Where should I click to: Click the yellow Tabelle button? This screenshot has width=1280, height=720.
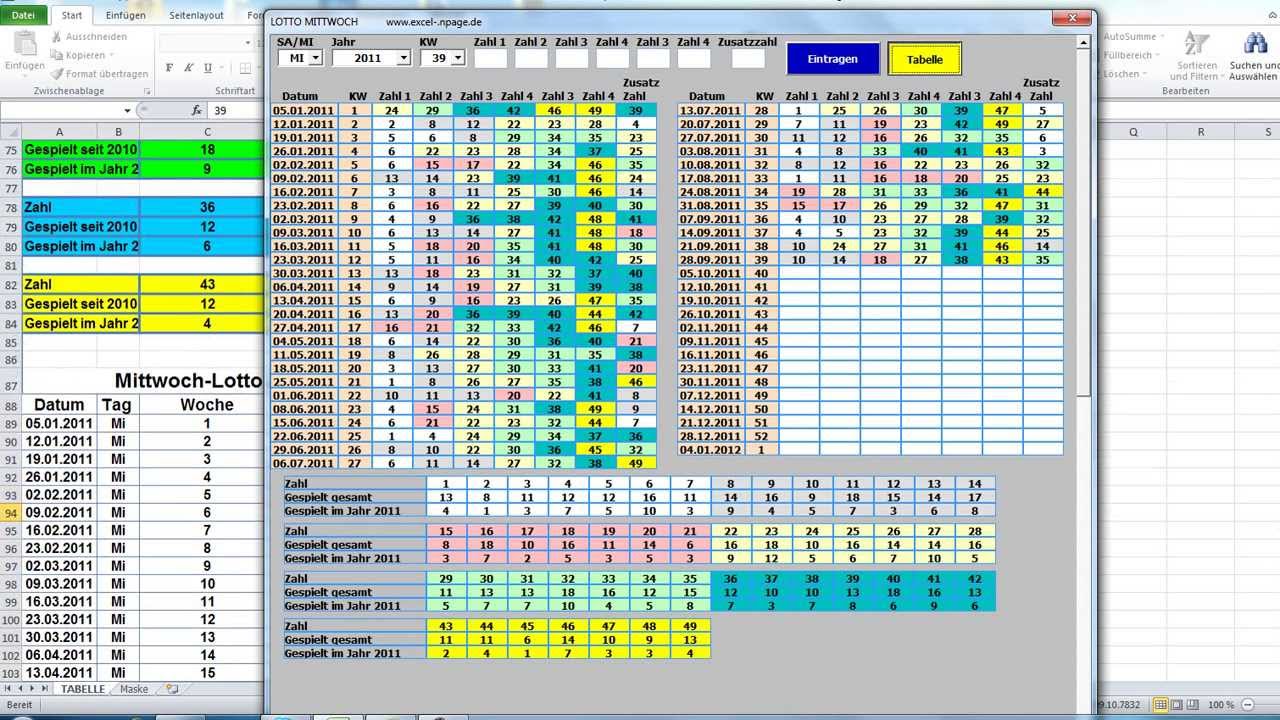pos(925,59)
